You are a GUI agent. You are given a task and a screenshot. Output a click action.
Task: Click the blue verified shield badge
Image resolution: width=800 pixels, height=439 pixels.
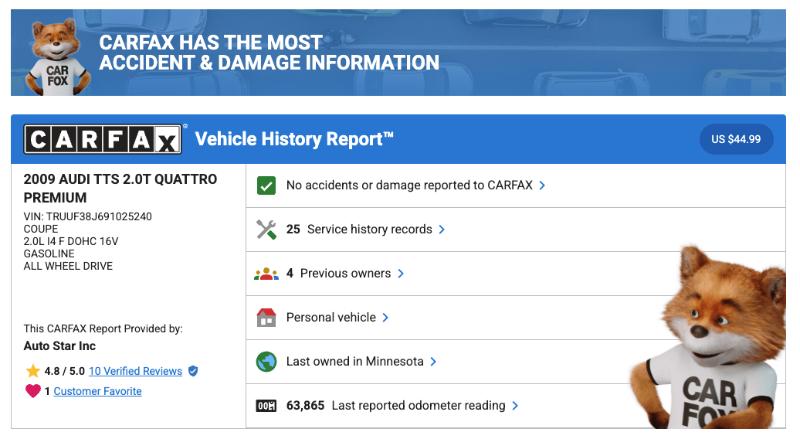pos(193,371)
